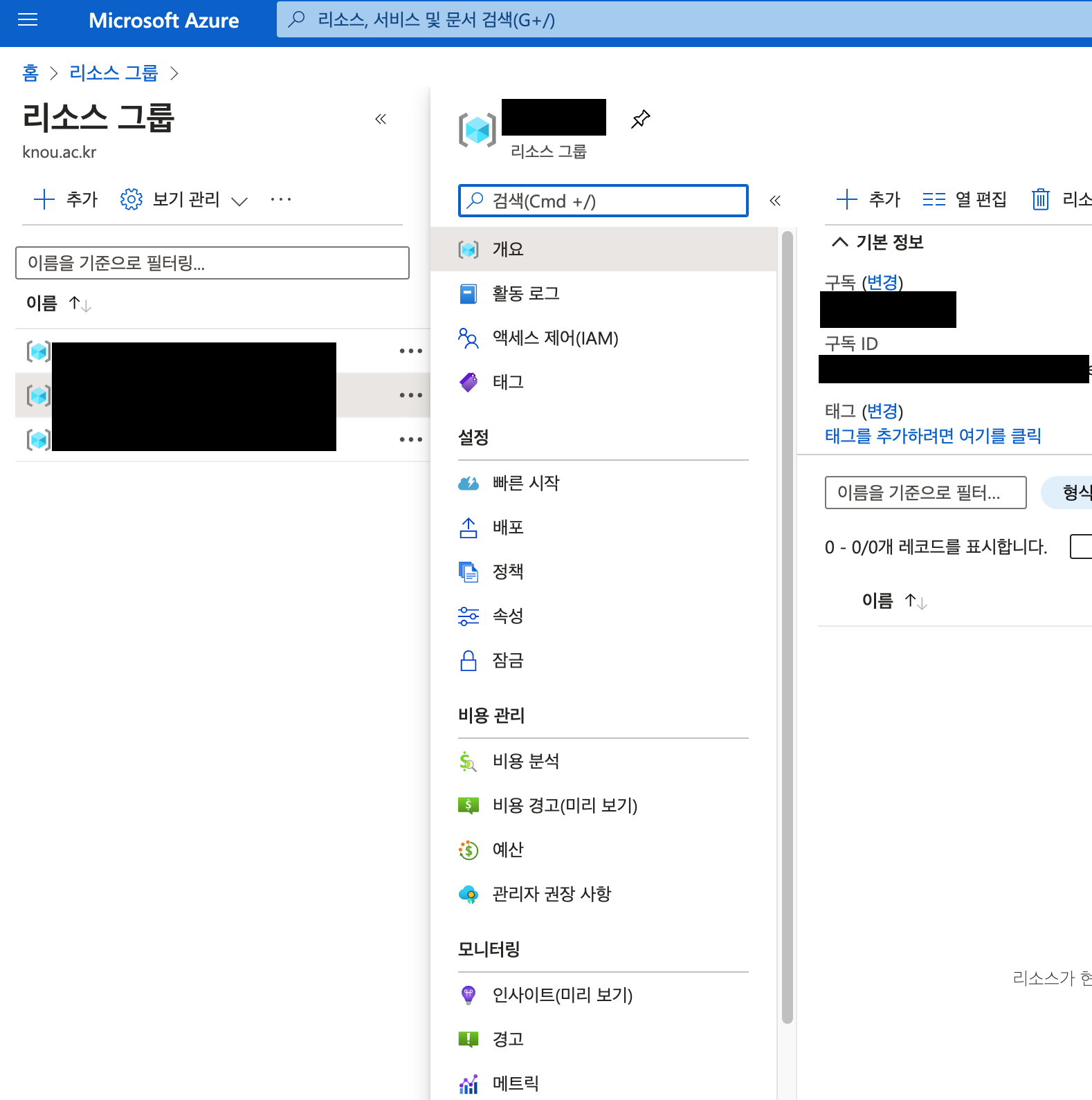1092x1100 pixels.
Task: Collapse the resource group list panel
Action: point(381,119)
